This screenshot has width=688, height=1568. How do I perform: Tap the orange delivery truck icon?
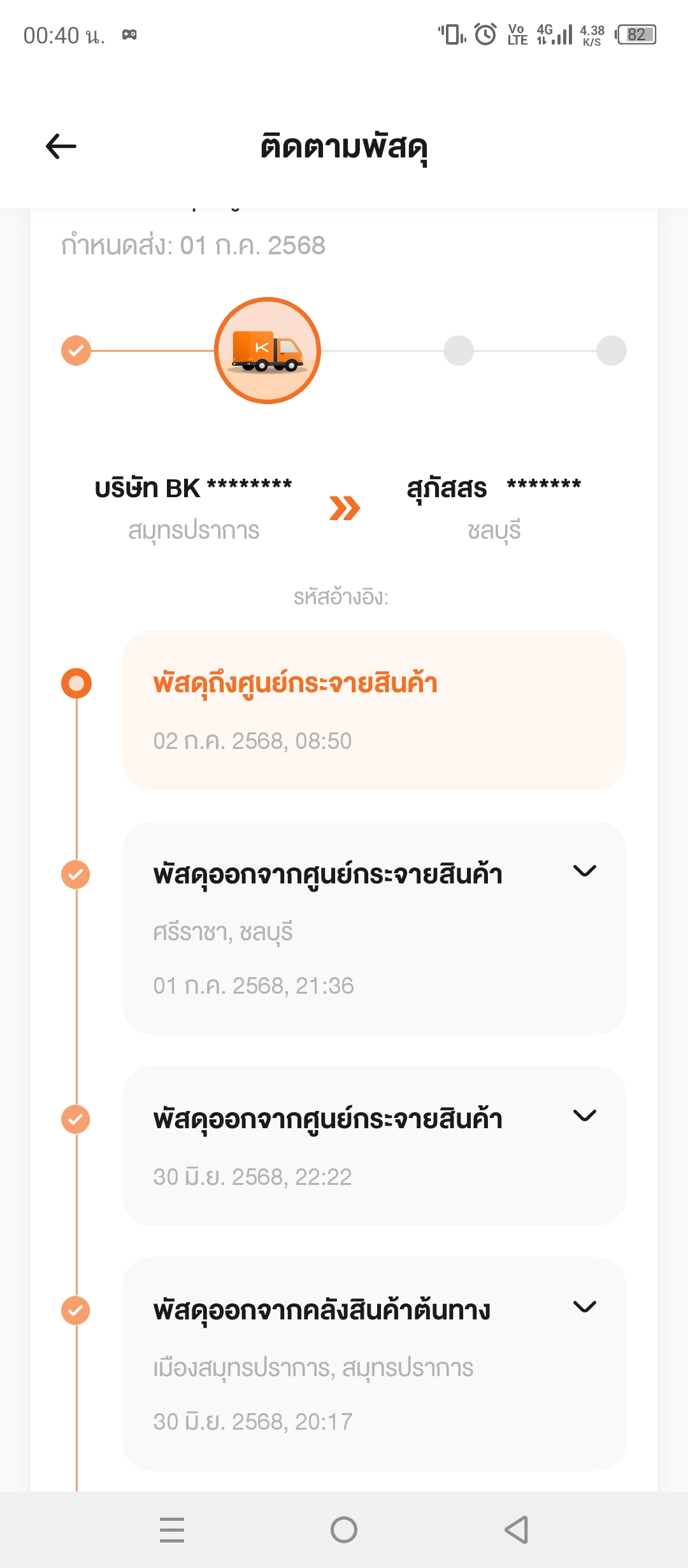coord(268,351)
